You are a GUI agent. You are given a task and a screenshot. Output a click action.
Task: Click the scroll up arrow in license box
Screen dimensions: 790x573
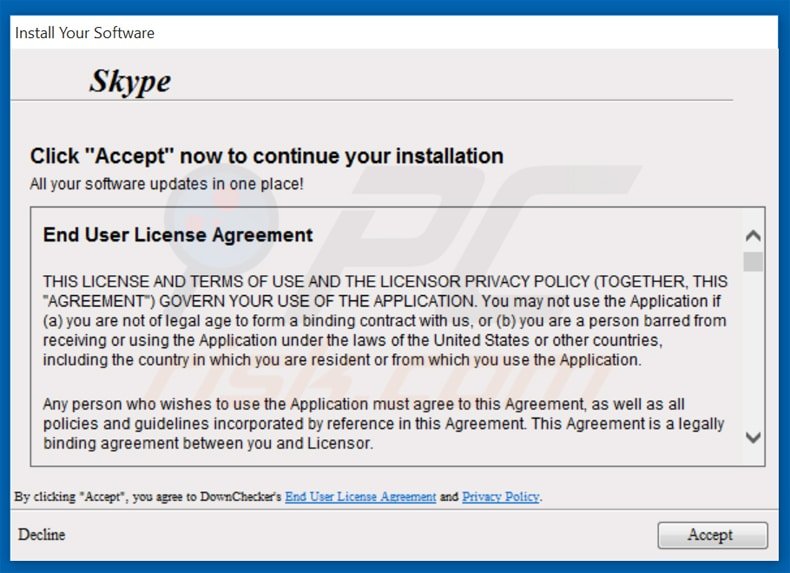pos(753,235)
